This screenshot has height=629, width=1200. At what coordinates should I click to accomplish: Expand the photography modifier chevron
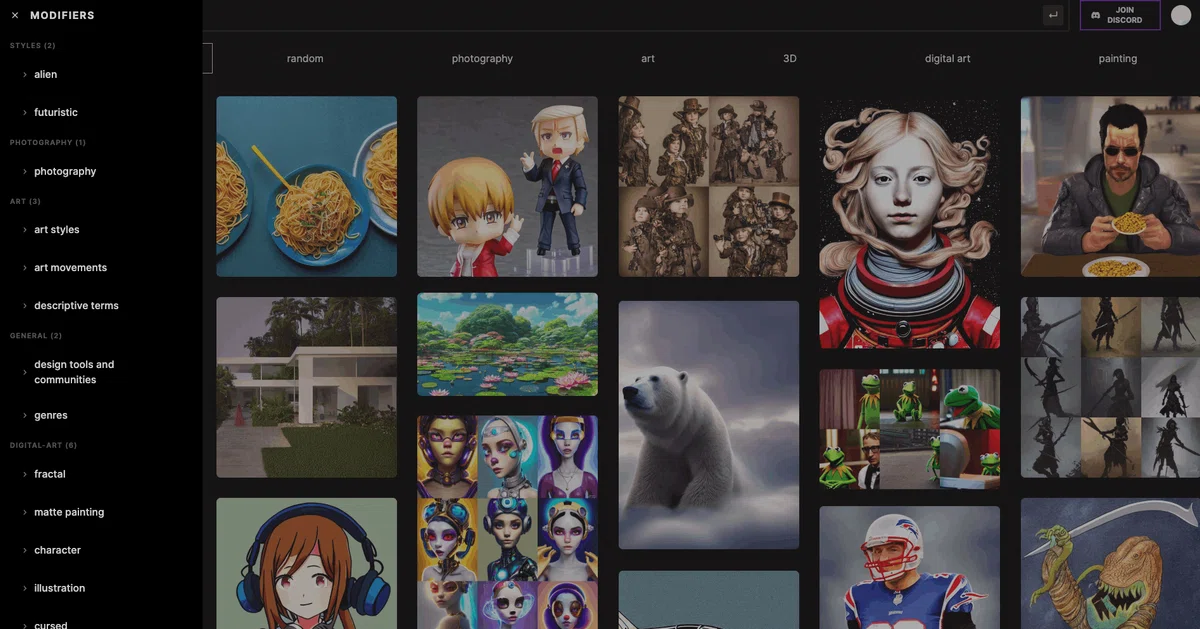[25, 172]
